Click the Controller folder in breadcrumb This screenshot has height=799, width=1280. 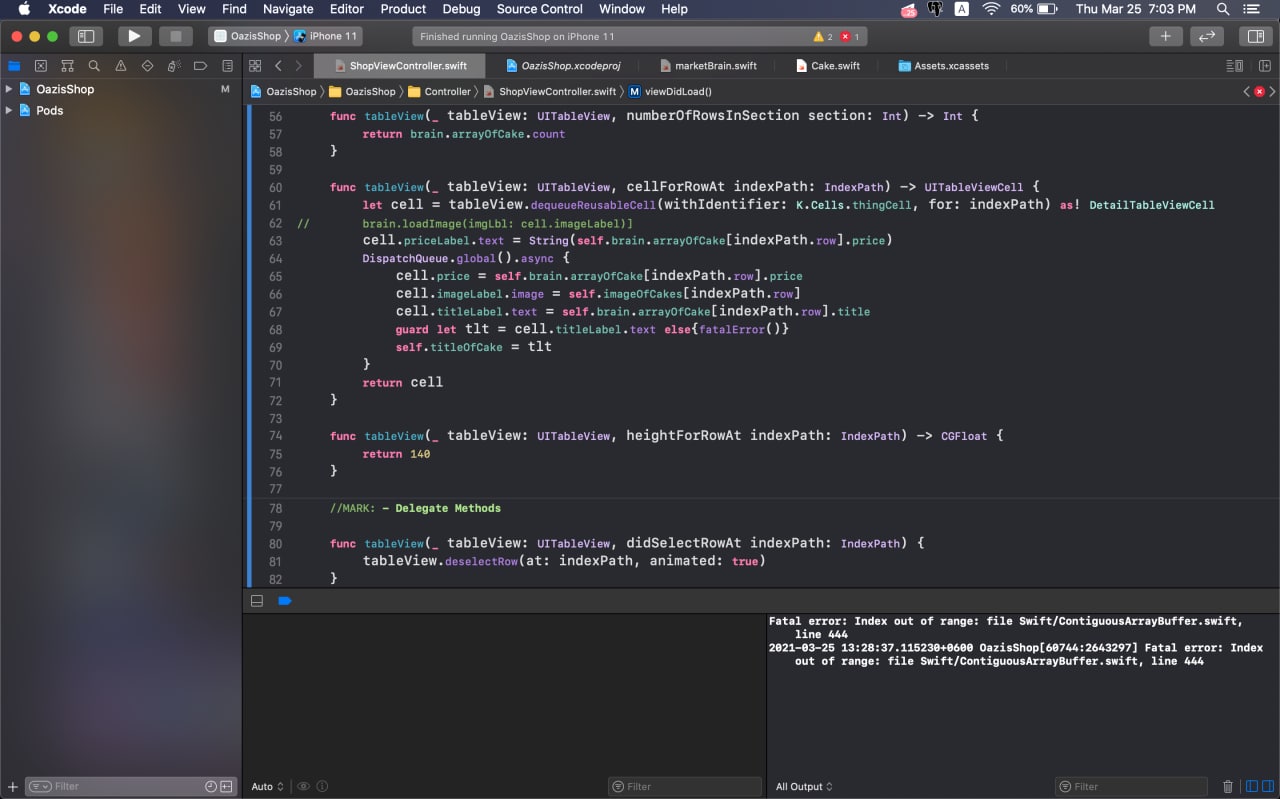[446, 91]
